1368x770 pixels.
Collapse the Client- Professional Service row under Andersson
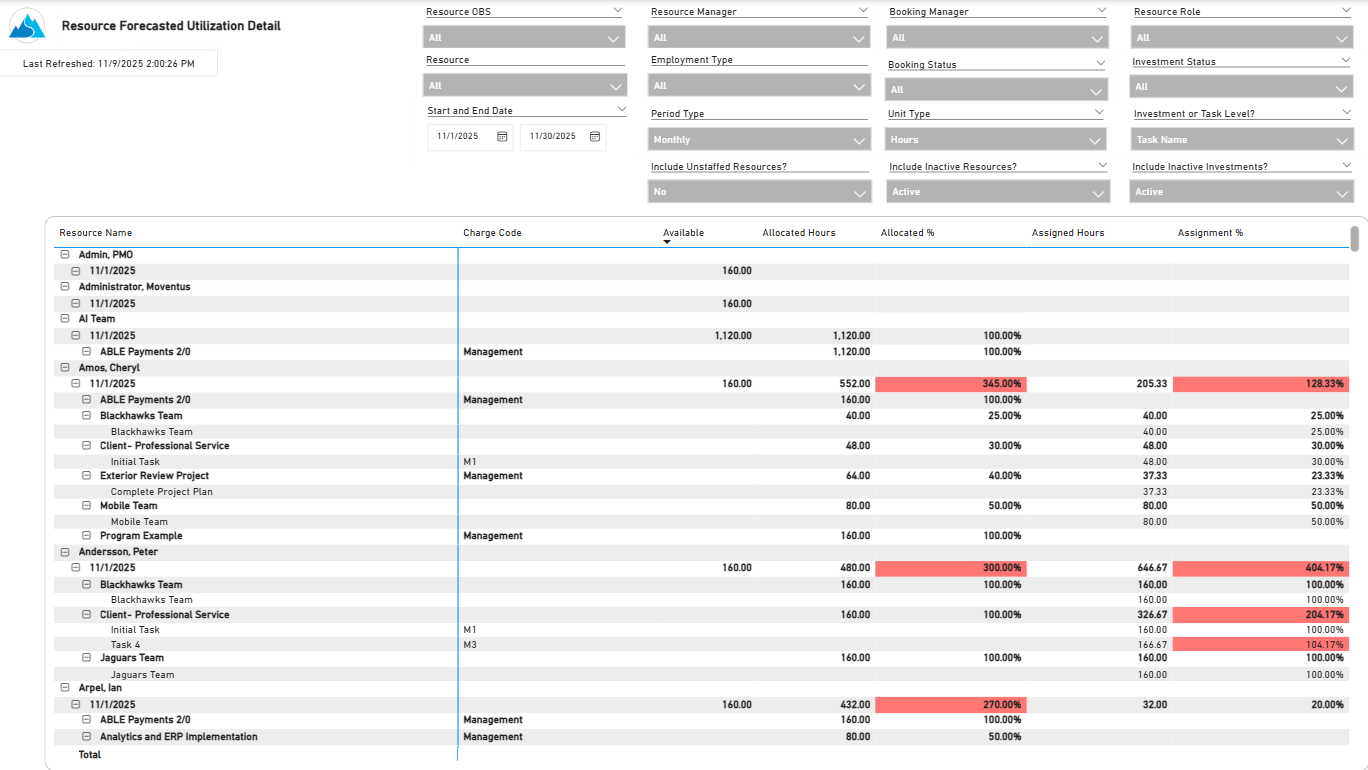tap(86, 615)
